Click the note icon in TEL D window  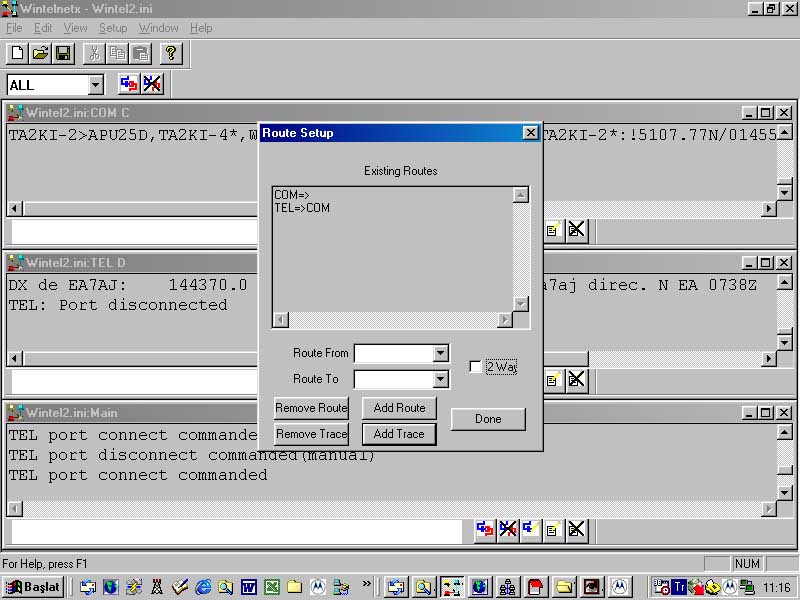(x=554, y=380)
